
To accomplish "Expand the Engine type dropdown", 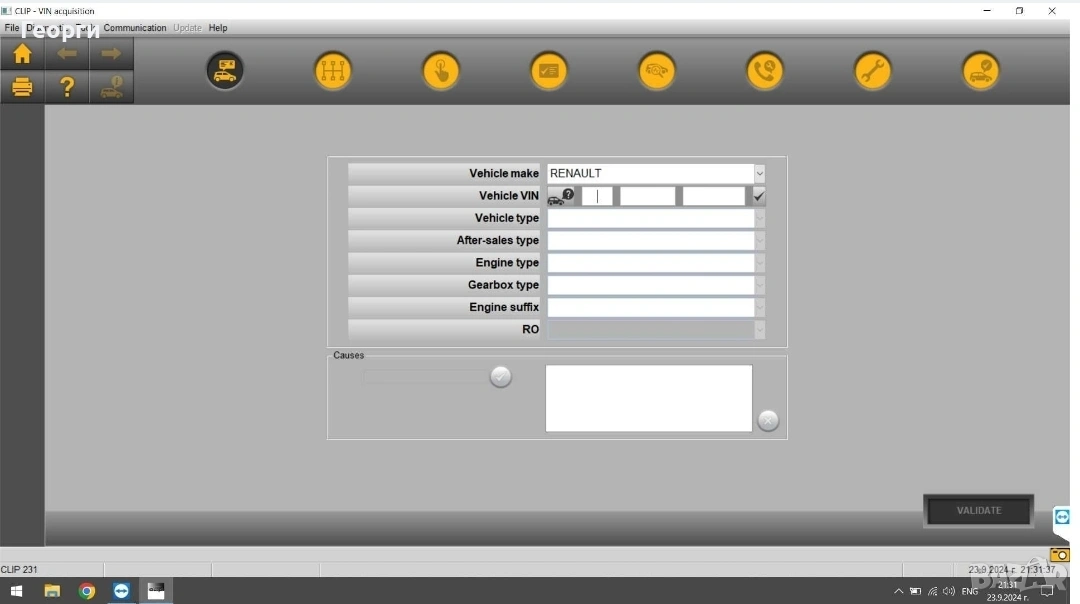I will [x=759, y=263].
